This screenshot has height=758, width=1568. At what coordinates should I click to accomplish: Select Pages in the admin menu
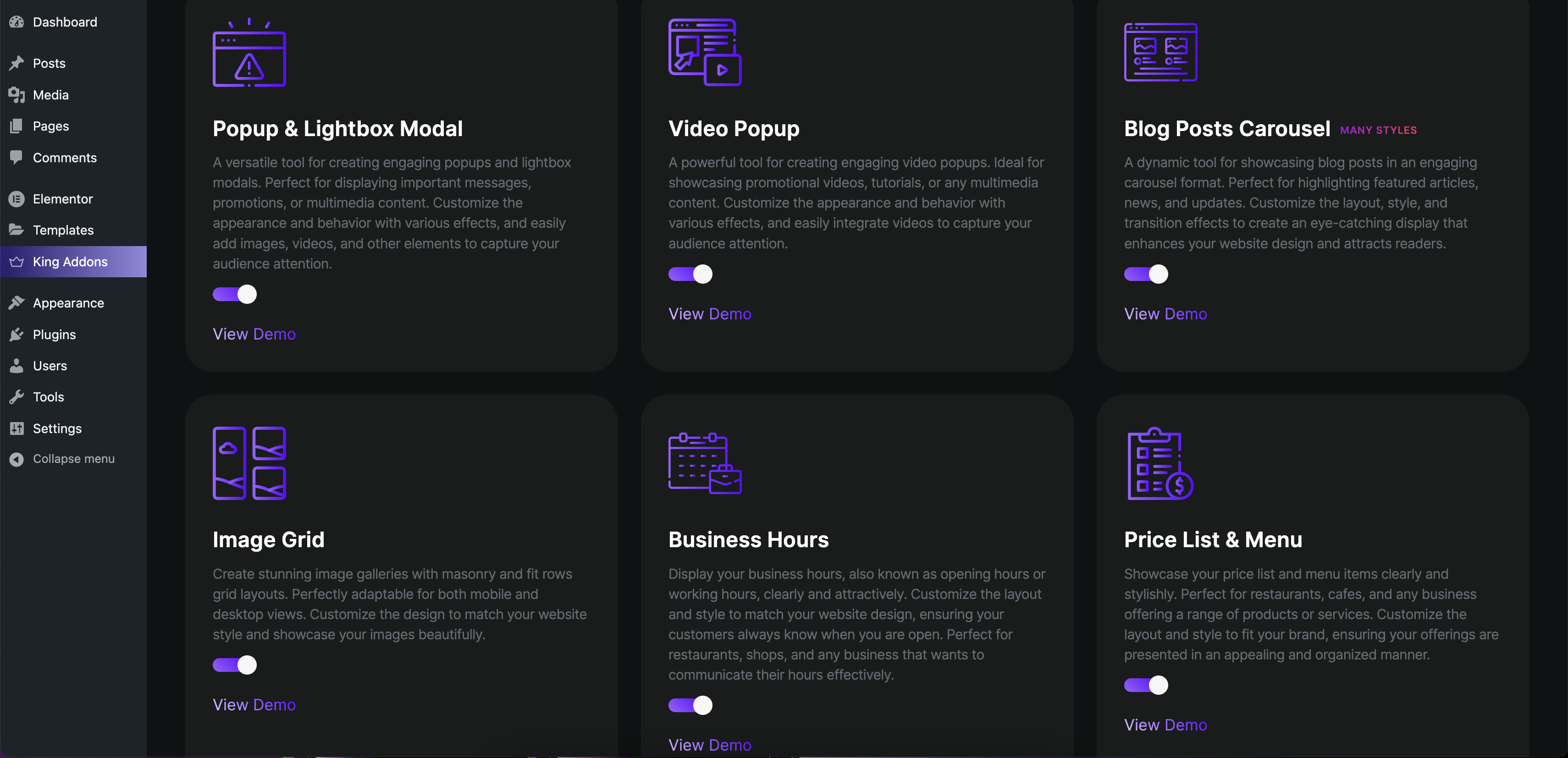tap(73, 126)
